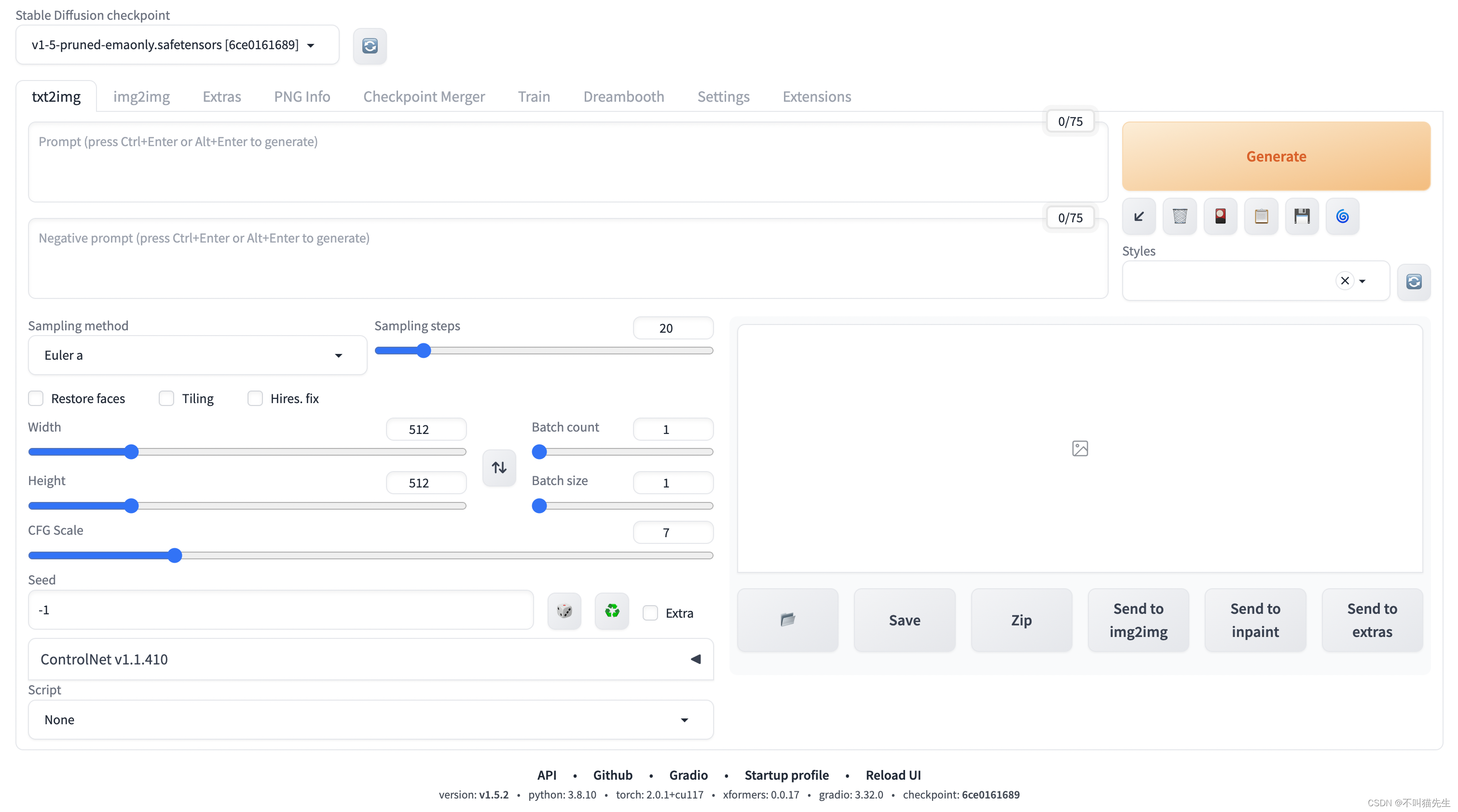This screenshot has width=1458, height=812.
Task: Click the read-parameters arrow icon under Generate
Action: coord(1139,216)
